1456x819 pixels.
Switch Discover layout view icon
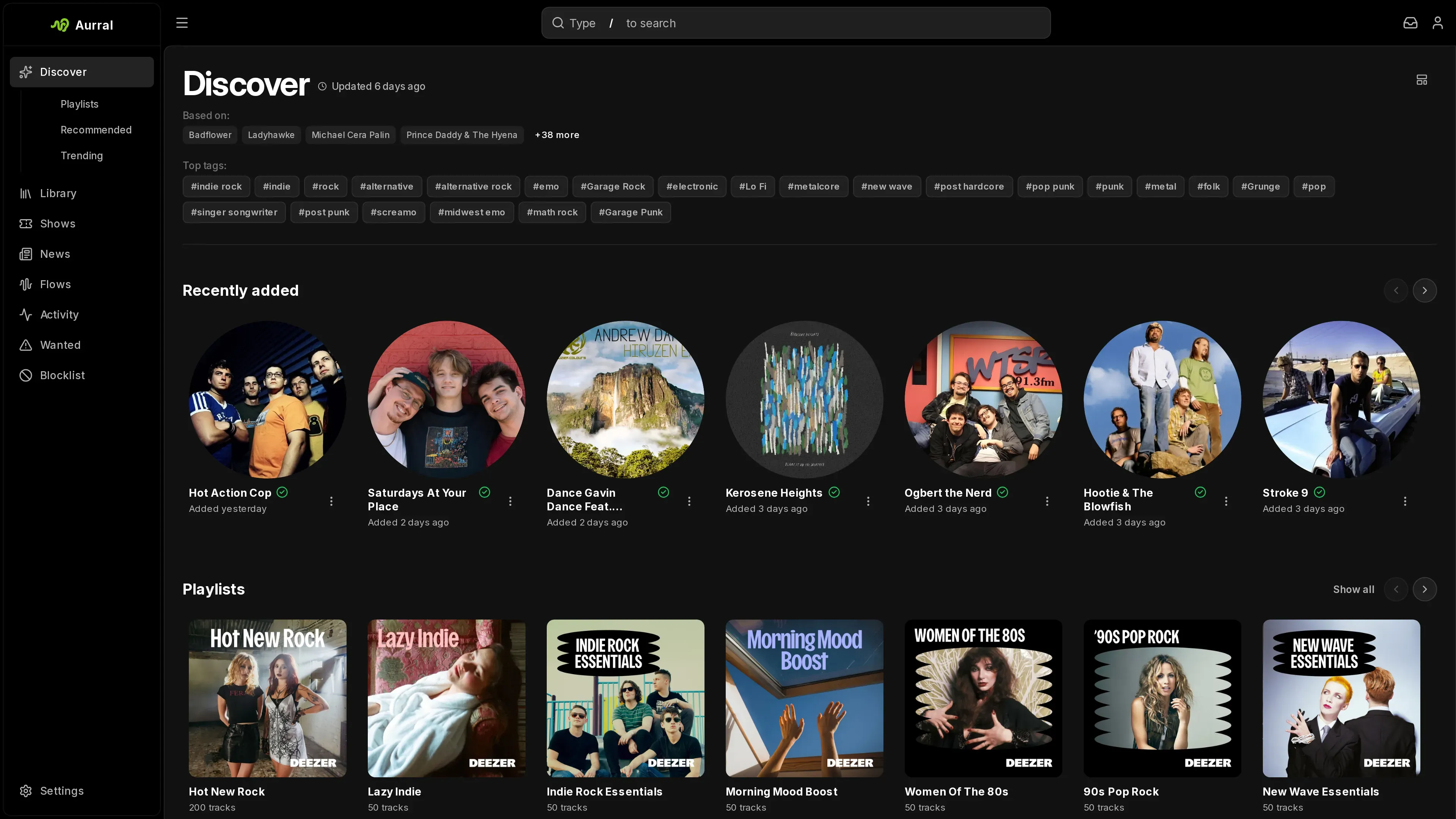pos(1421,80)
